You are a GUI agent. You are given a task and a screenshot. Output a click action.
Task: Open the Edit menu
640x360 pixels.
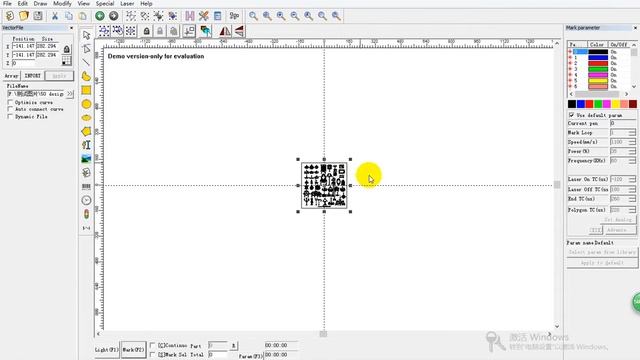coord(22,3)
